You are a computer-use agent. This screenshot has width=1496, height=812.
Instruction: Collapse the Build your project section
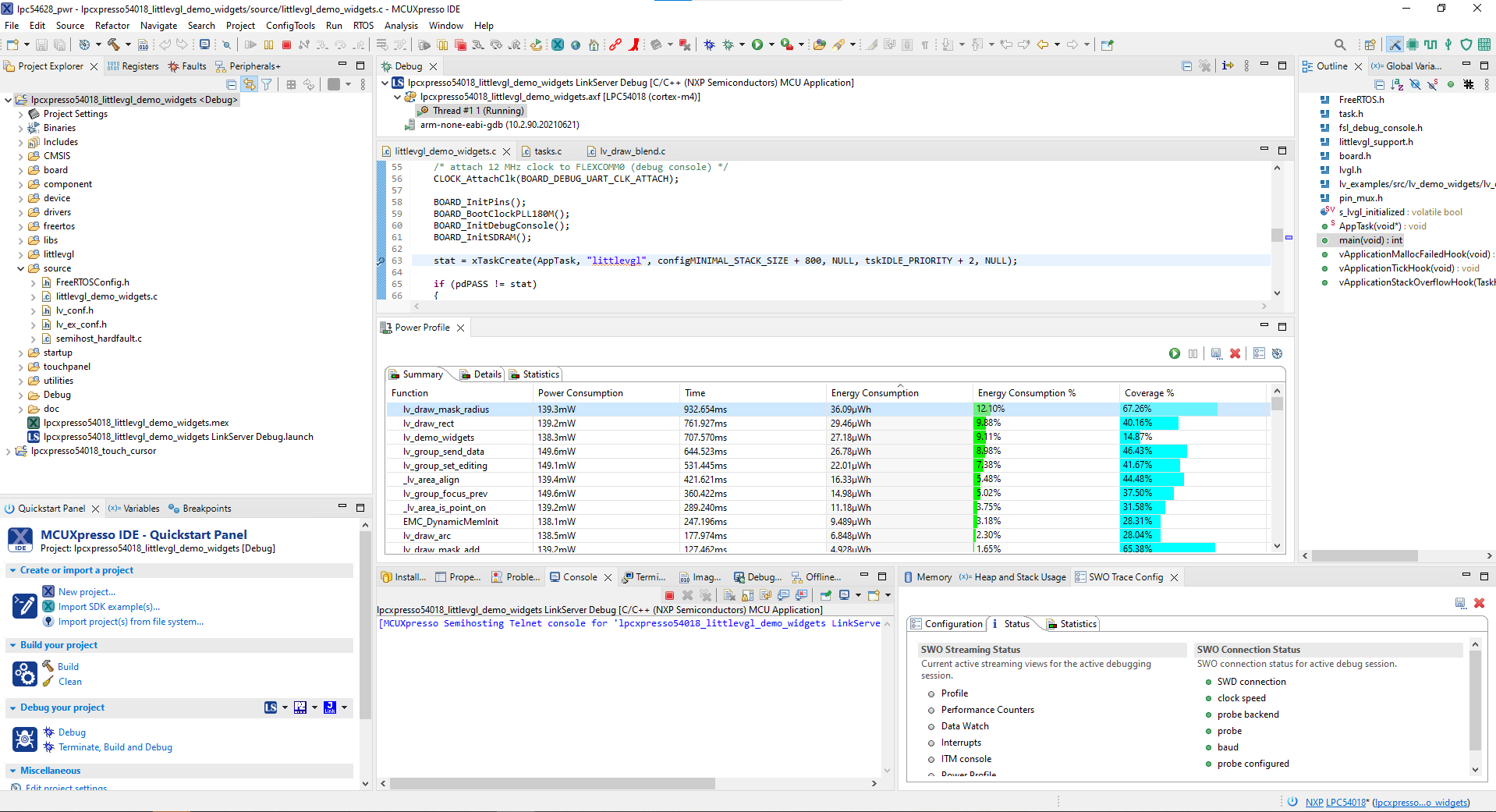click(x=12, y=645)
